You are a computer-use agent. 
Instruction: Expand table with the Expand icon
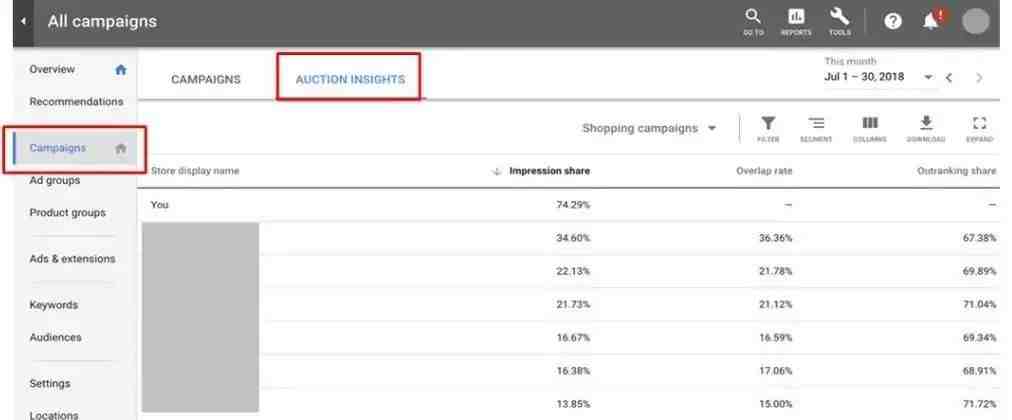pyautogui.click(x=980, y=129)
